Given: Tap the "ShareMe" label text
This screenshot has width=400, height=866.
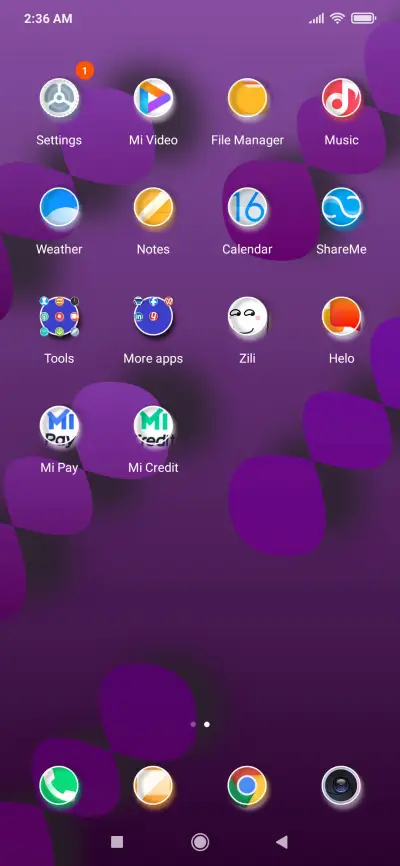Looking at the screenshot, I should (341, 250).
